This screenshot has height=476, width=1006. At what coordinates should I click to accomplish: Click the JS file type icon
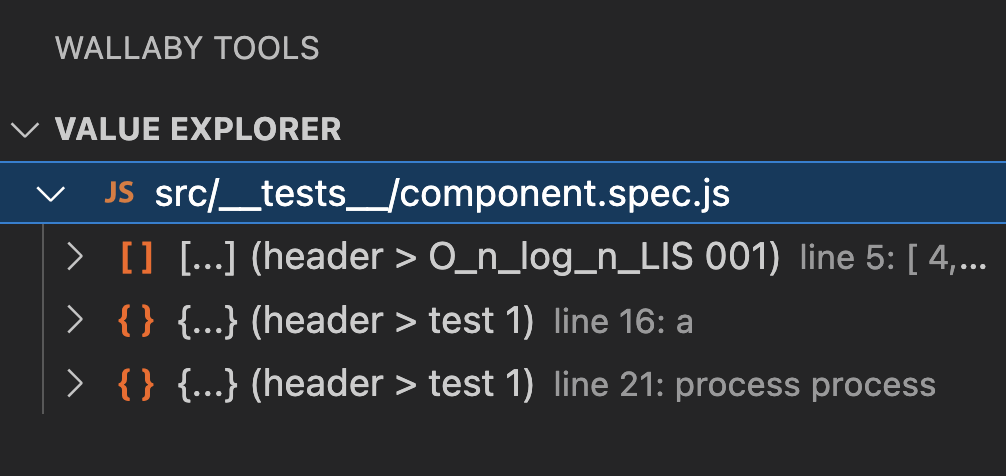point(119,193)
